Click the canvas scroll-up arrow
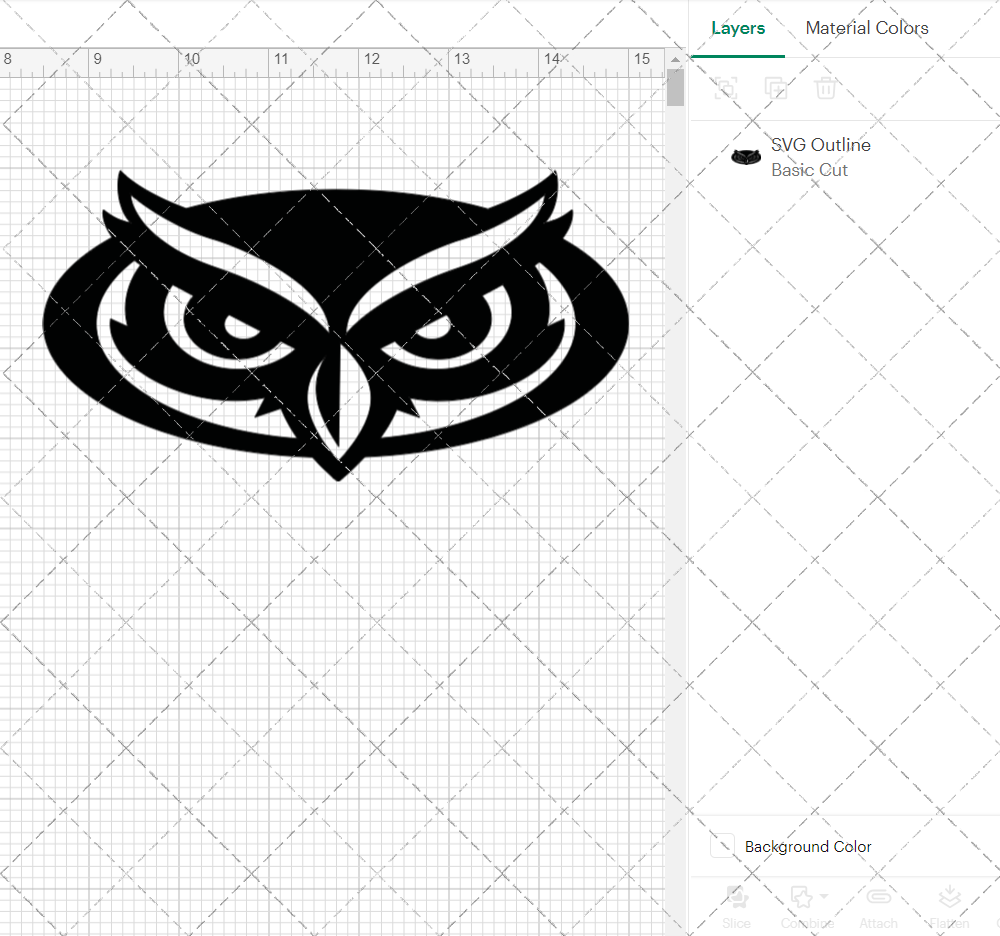Viewport: 1000px width, 936px height. [675, 59]
